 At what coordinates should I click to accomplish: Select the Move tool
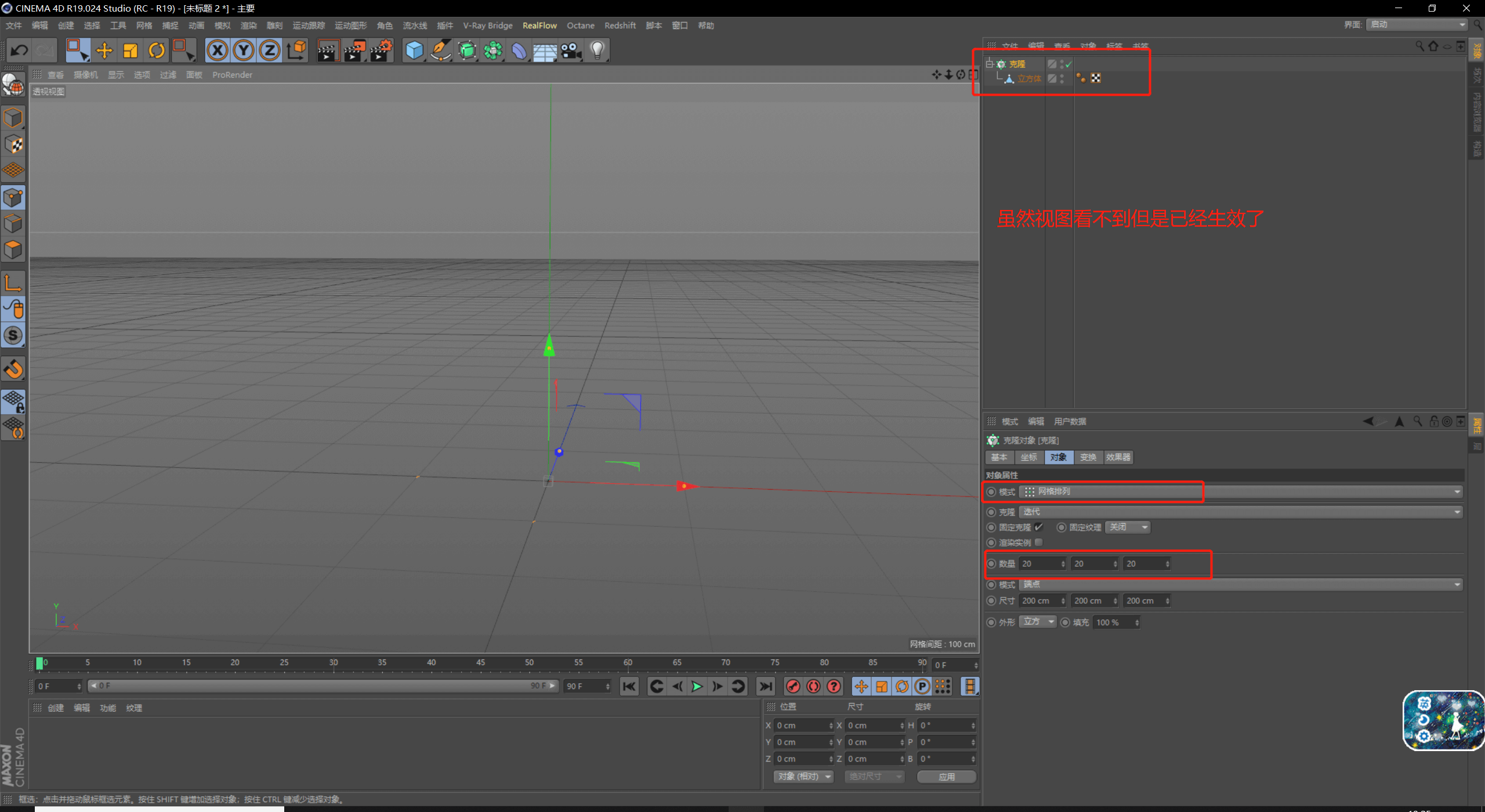pos(104,50)
